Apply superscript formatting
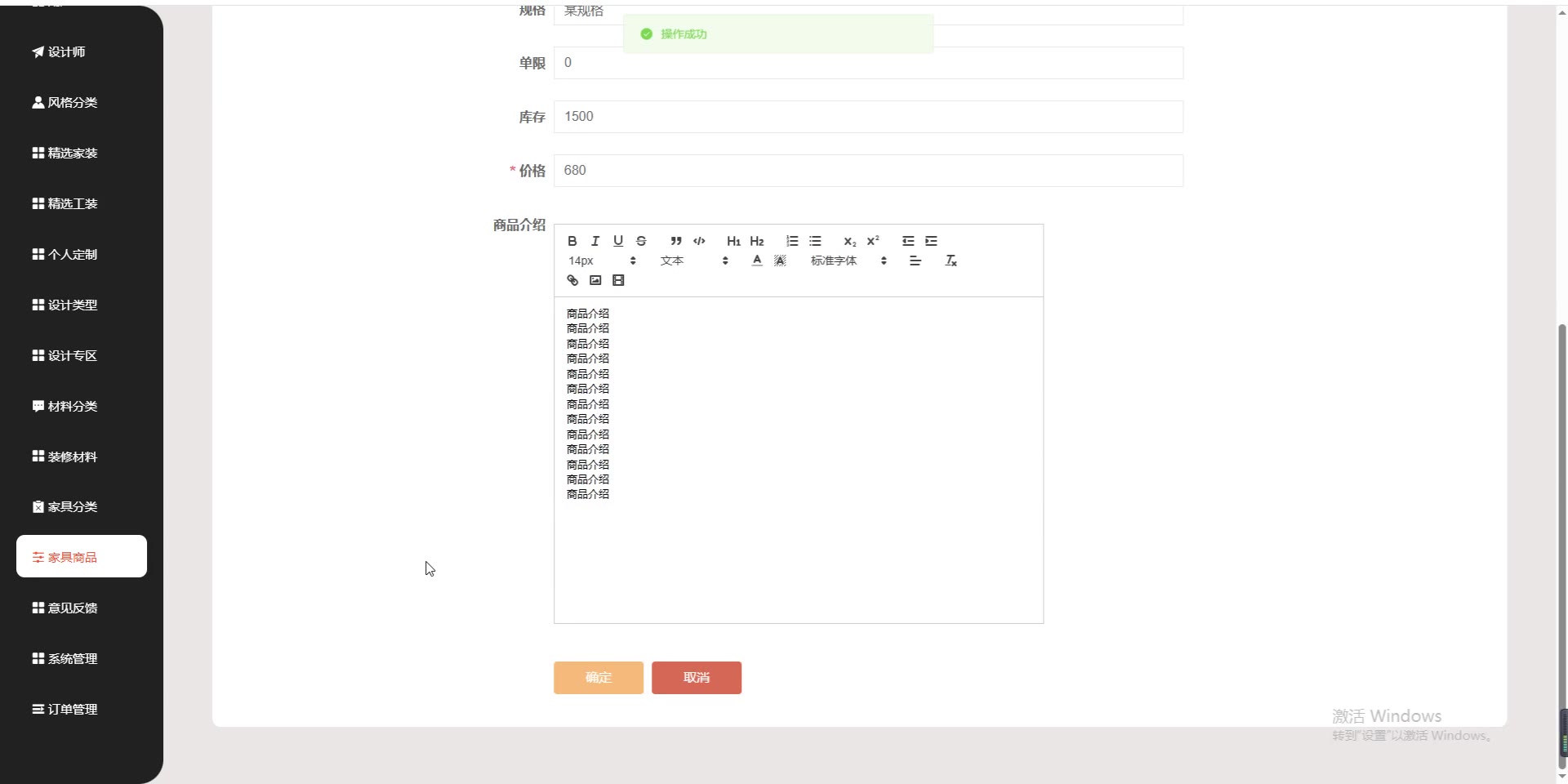 [x=873, y=241]
